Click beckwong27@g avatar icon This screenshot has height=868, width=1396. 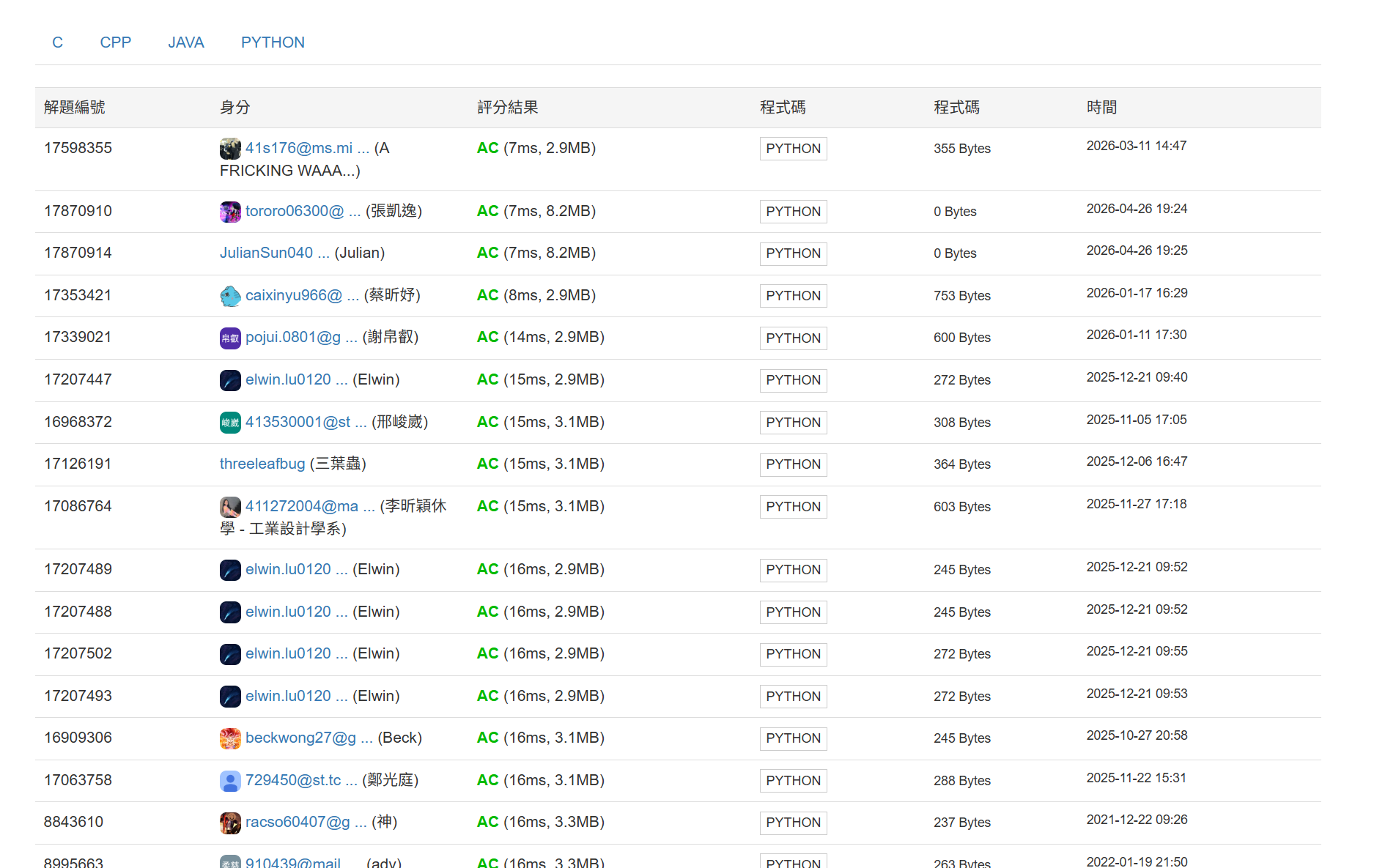(230, 738)
